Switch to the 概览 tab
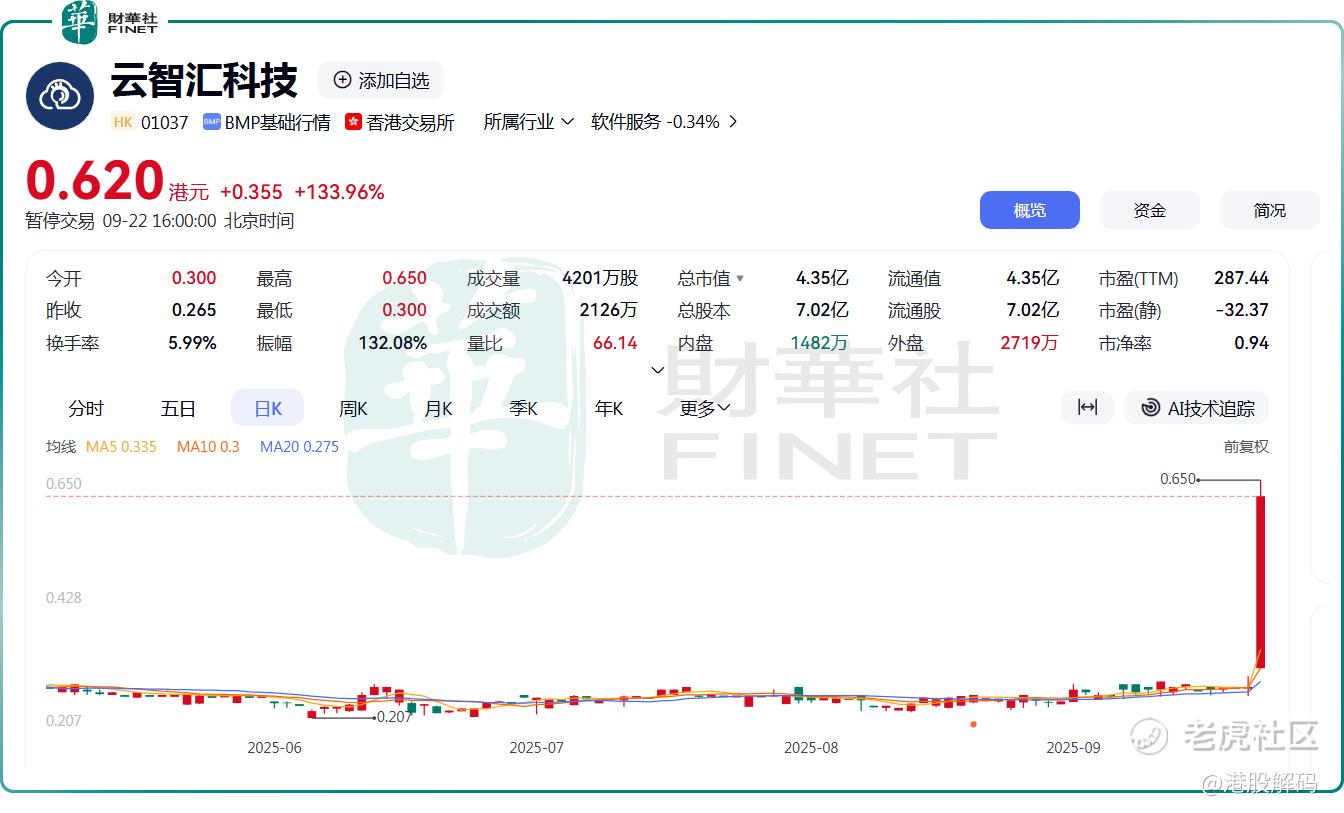Screen dimensions: 1344x813 [1029, 210]
